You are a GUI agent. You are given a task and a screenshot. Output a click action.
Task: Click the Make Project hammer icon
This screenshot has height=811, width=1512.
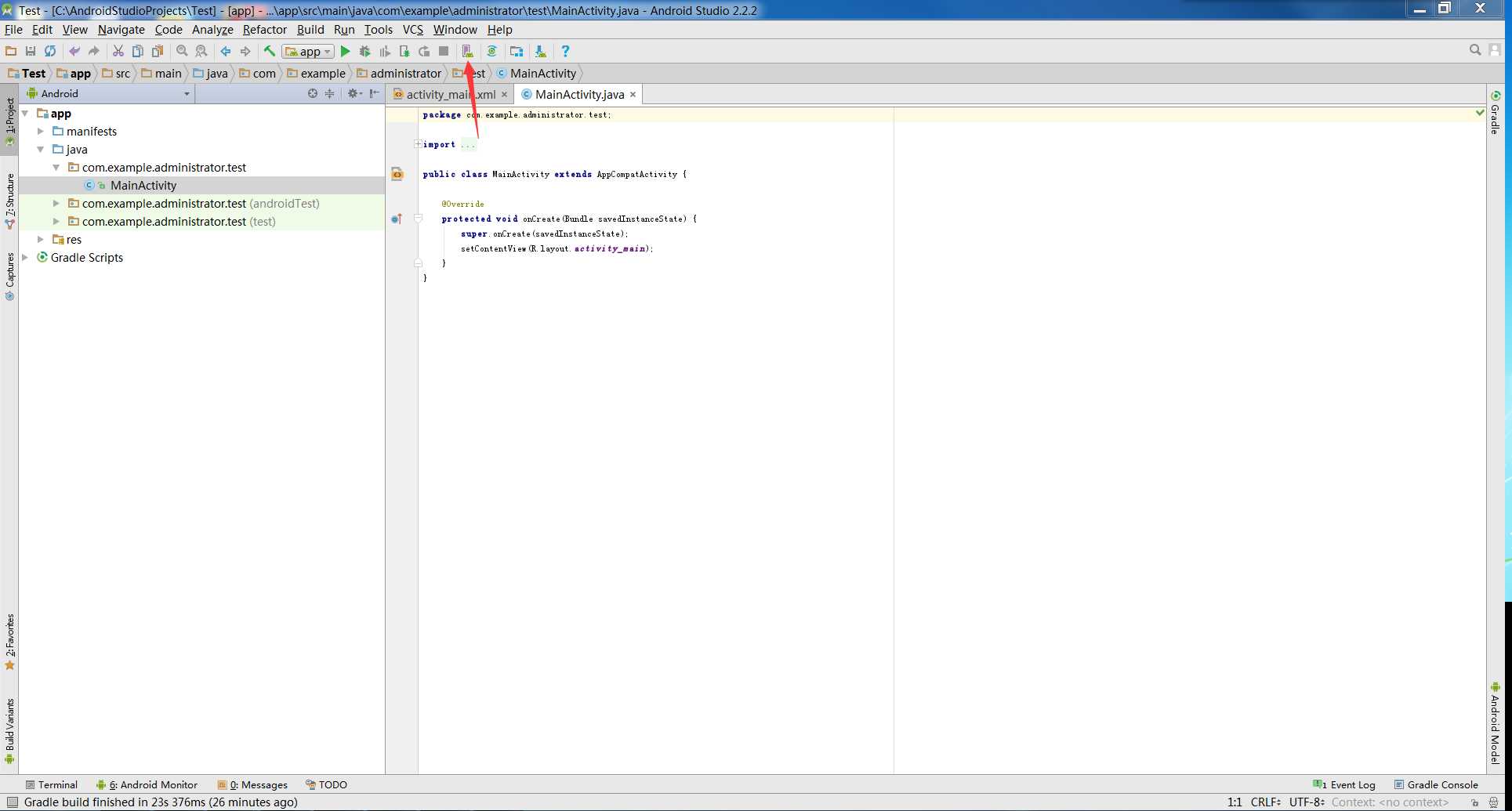point(269,52)
